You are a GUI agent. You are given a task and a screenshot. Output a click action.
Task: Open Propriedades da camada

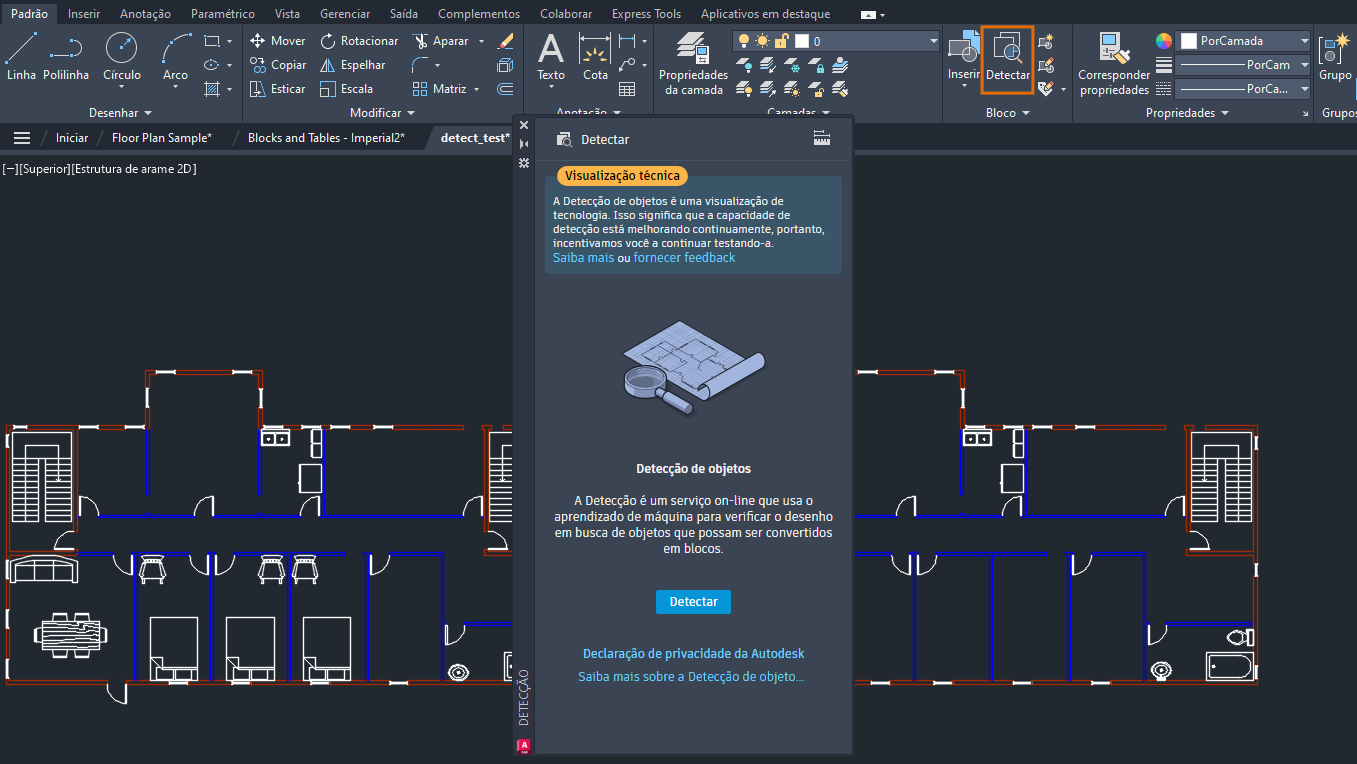coord(692,63)
